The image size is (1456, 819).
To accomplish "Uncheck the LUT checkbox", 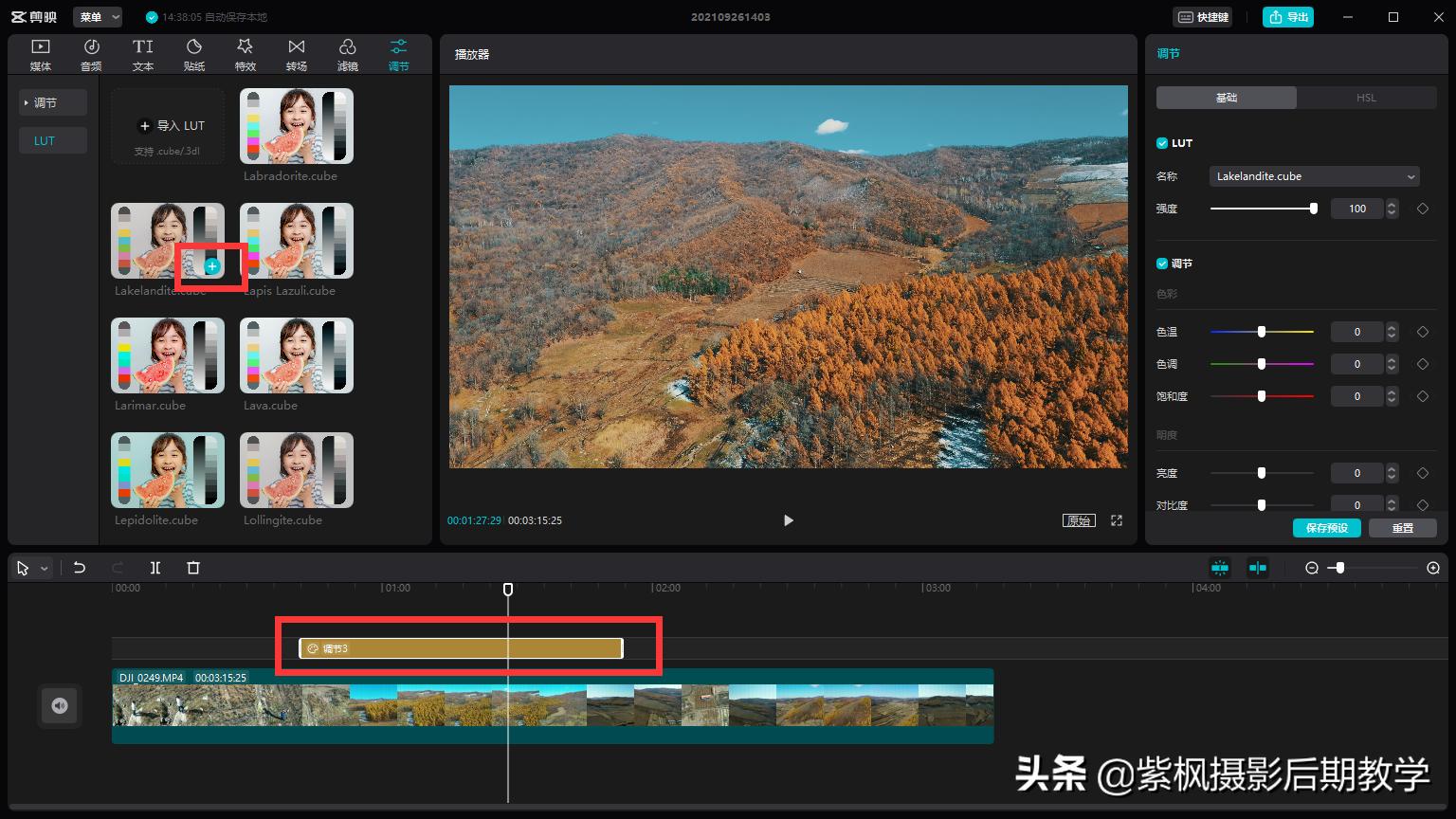I will coord(1162,143).
